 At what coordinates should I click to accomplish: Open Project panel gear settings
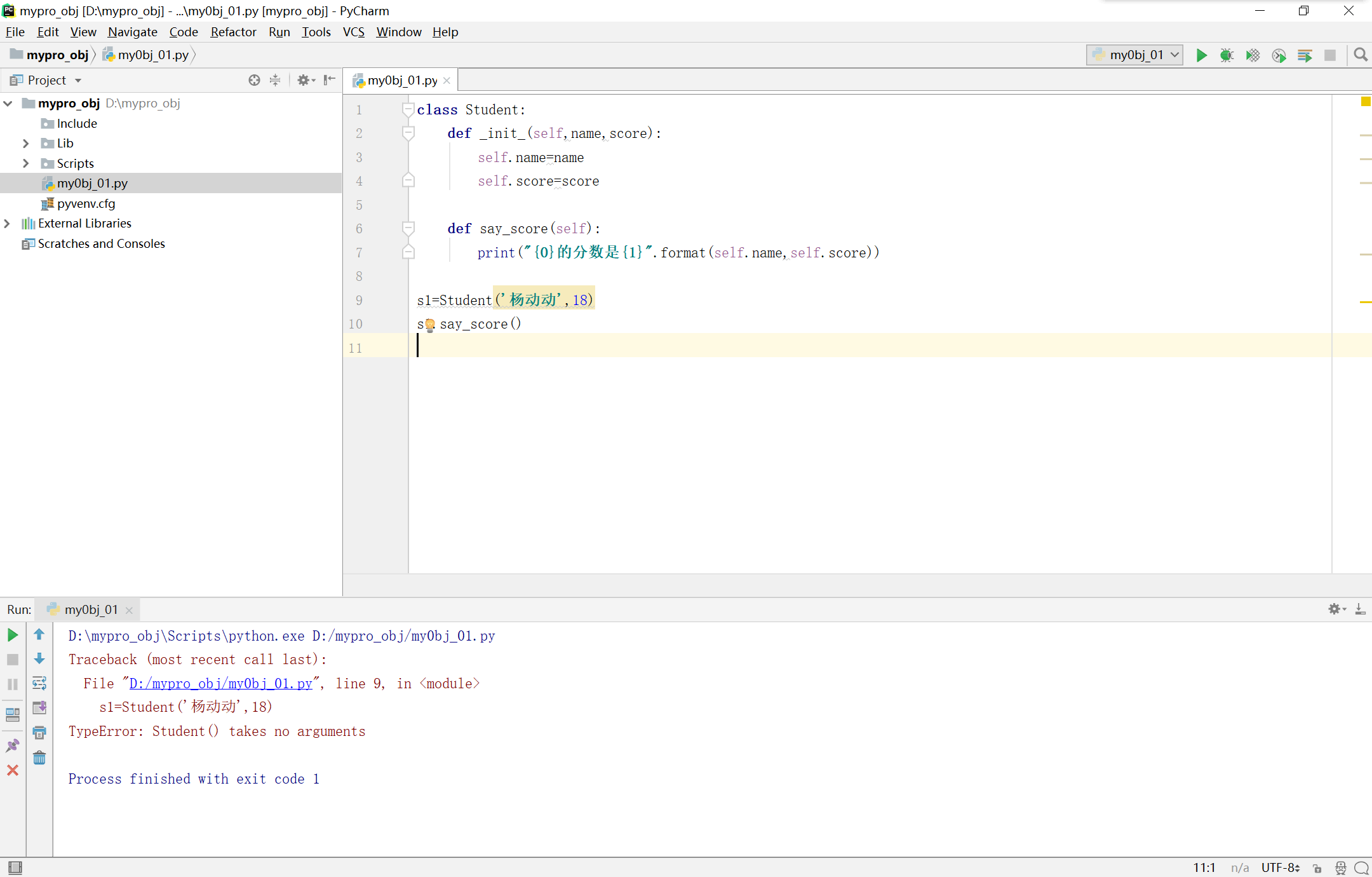(306, 80)
